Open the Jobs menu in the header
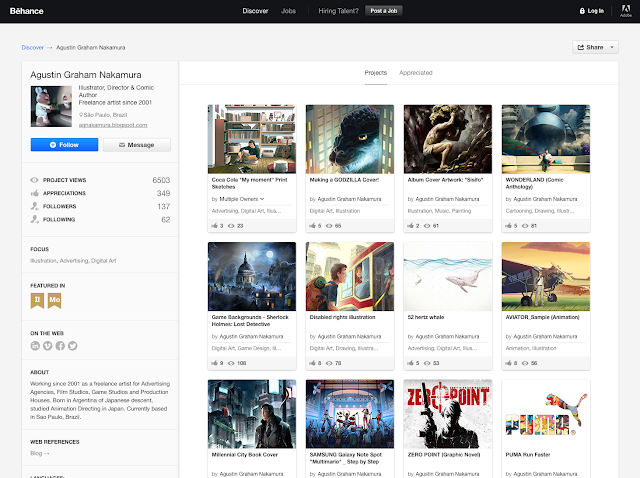 click(x=288, y=11)
